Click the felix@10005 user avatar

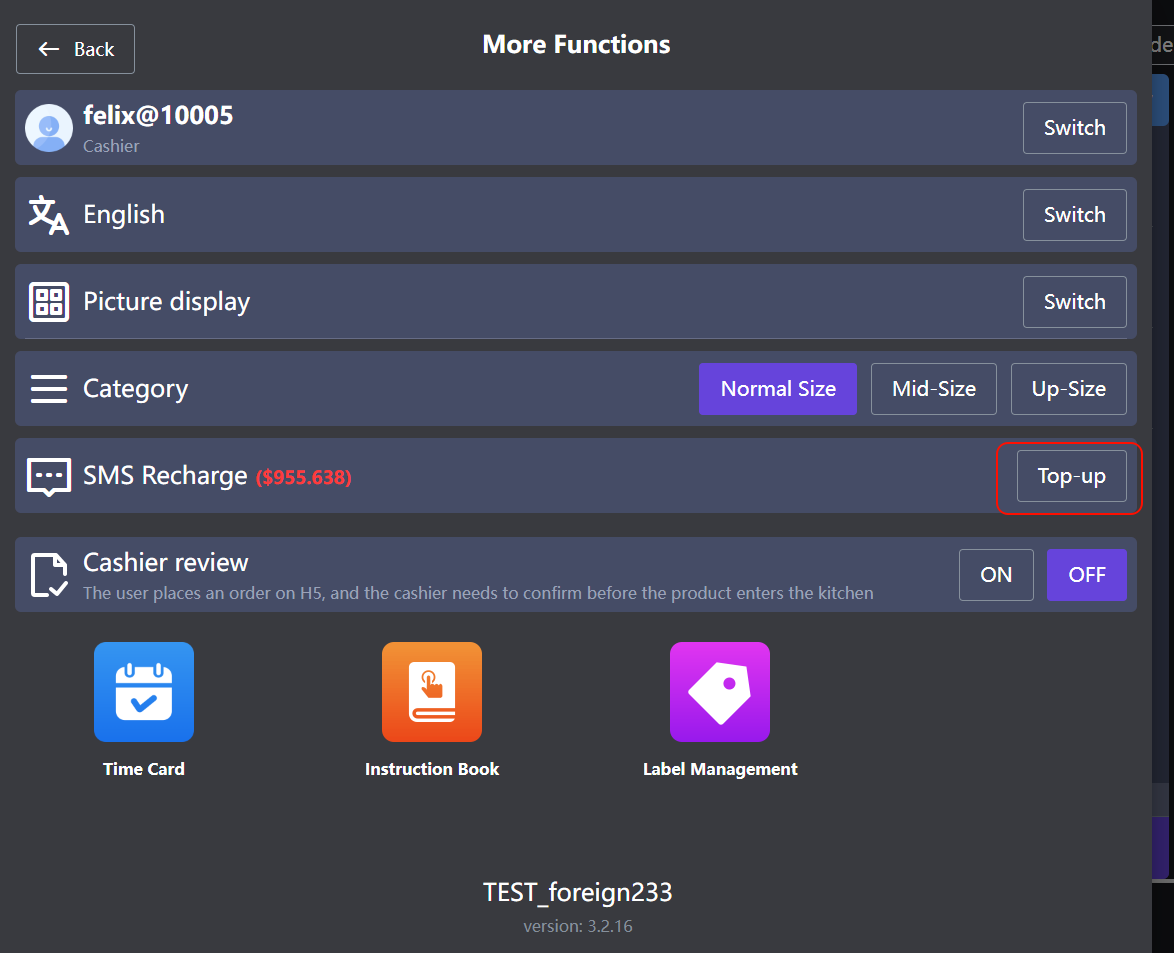click(x=49, y=128)
